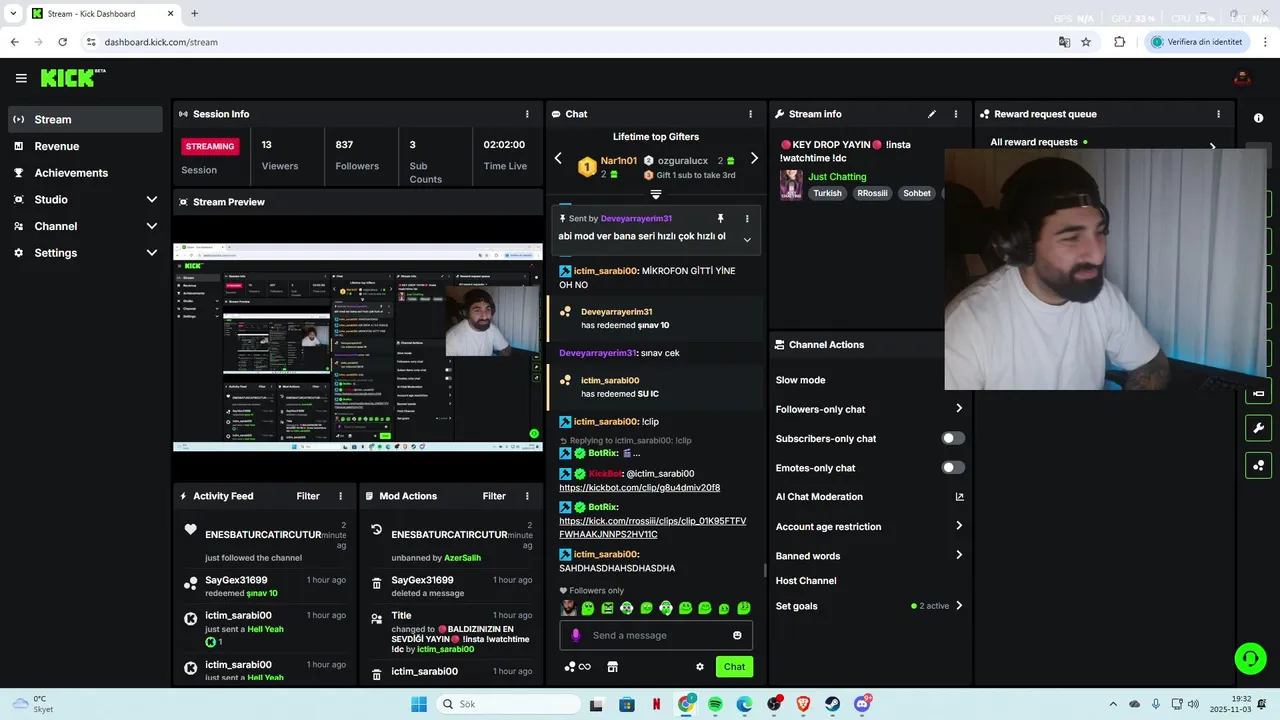Open Mod Actions Filter dropdown

pyautogui.click(x=494, y=496)
